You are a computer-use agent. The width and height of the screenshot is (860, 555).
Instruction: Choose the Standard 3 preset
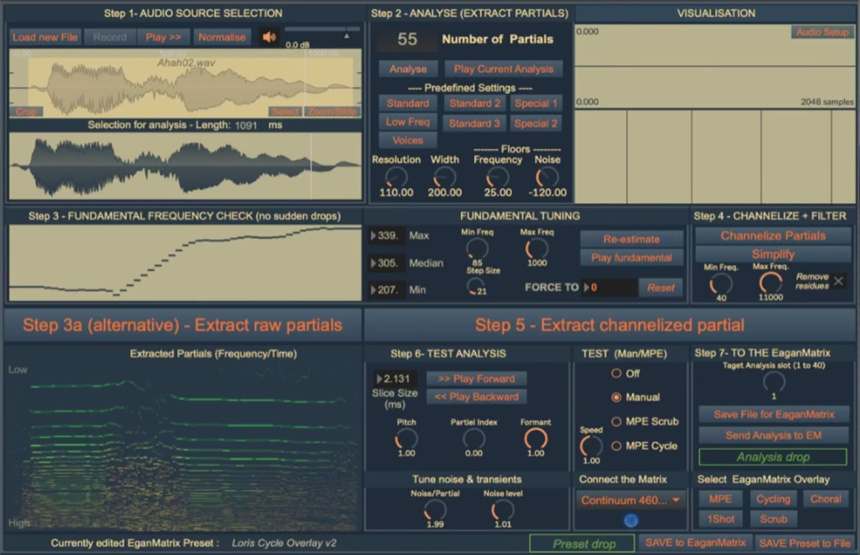(474, 123)
